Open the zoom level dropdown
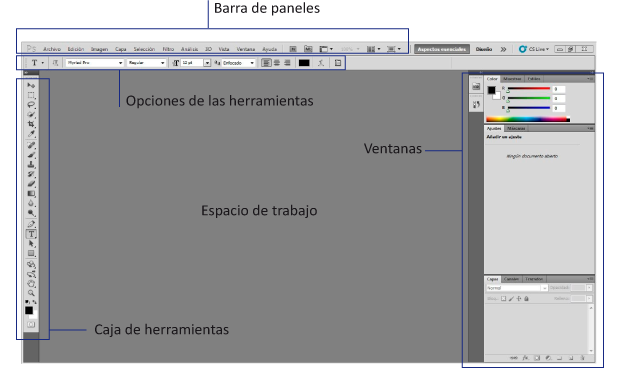 click(350, 49)
